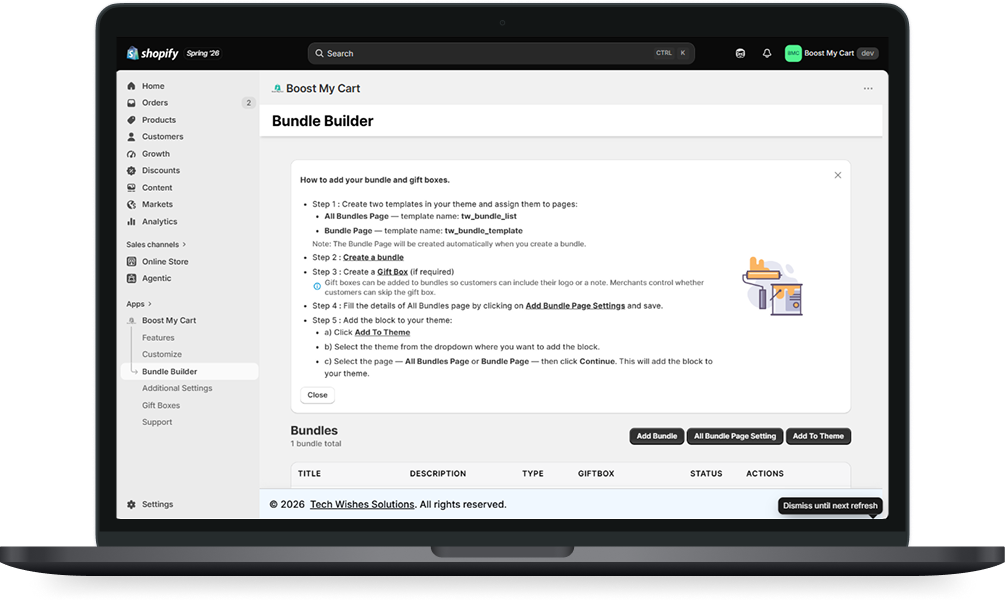Open Gift Boxes in app submenu

pos(161,406)
